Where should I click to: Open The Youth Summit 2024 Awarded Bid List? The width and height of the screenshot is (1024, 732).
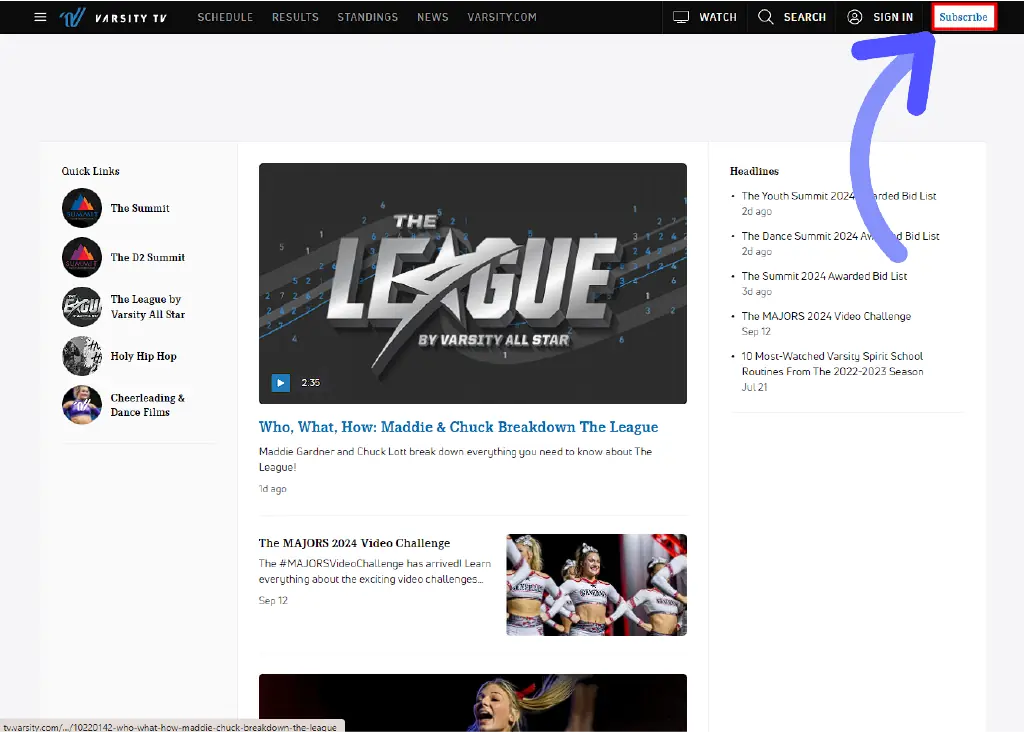tap(839, 196)
